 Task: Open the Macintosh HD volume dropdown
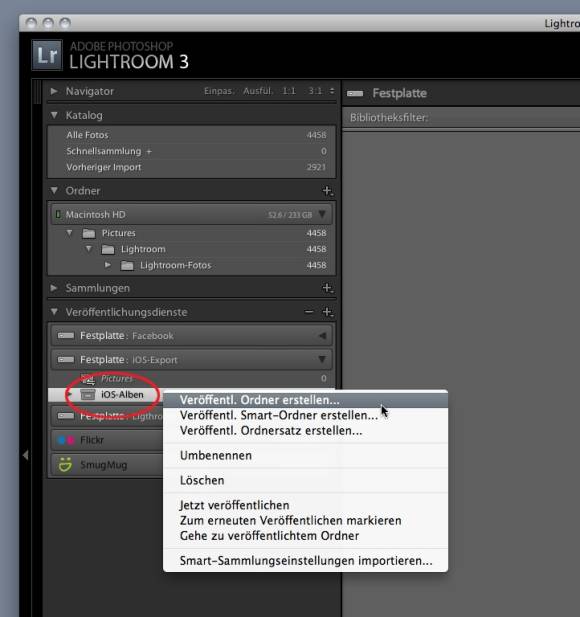pos(322,214)
